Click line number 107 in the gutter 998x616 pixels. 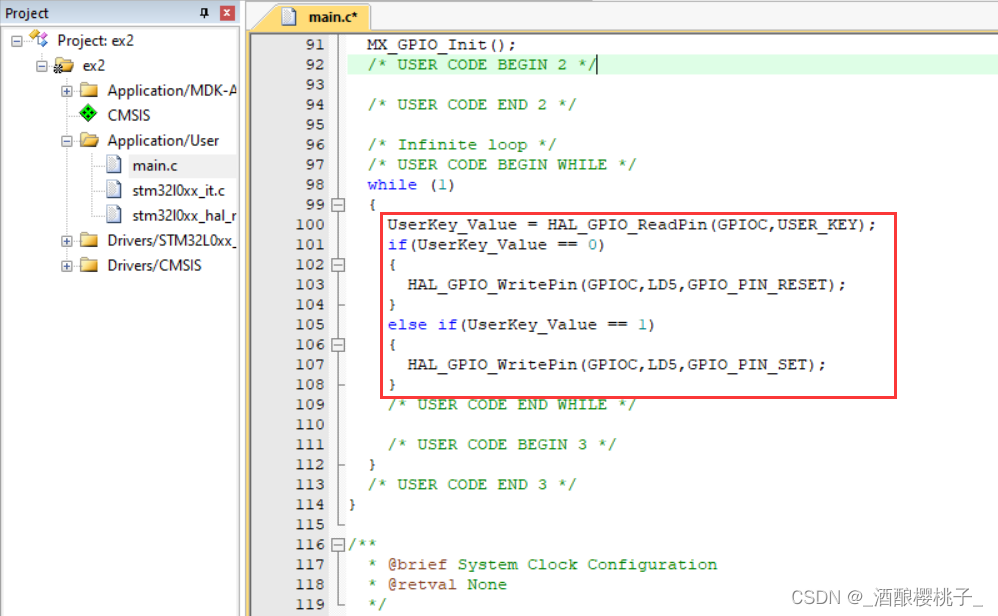click(x=309, y=365)
